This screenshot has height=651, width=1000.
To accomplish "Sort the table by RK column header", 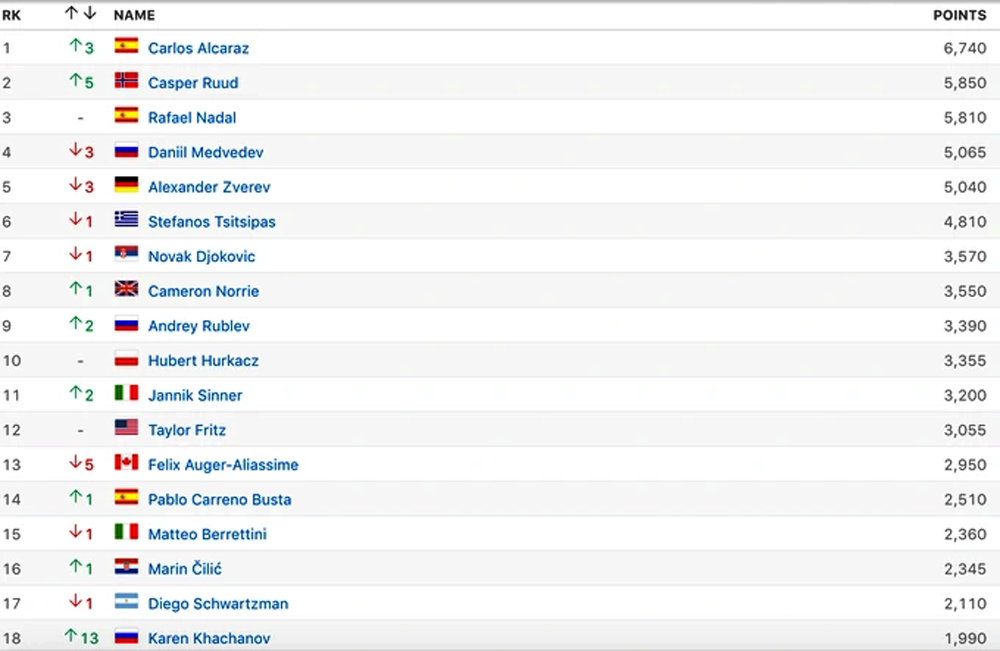I will (x=11, y=16).
